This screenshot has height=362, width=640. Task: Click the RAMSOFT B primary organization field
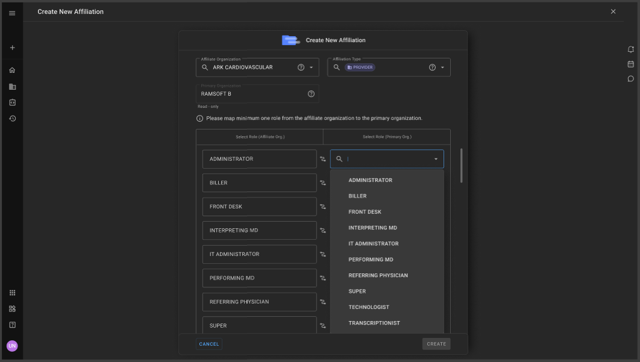[257, 94]
